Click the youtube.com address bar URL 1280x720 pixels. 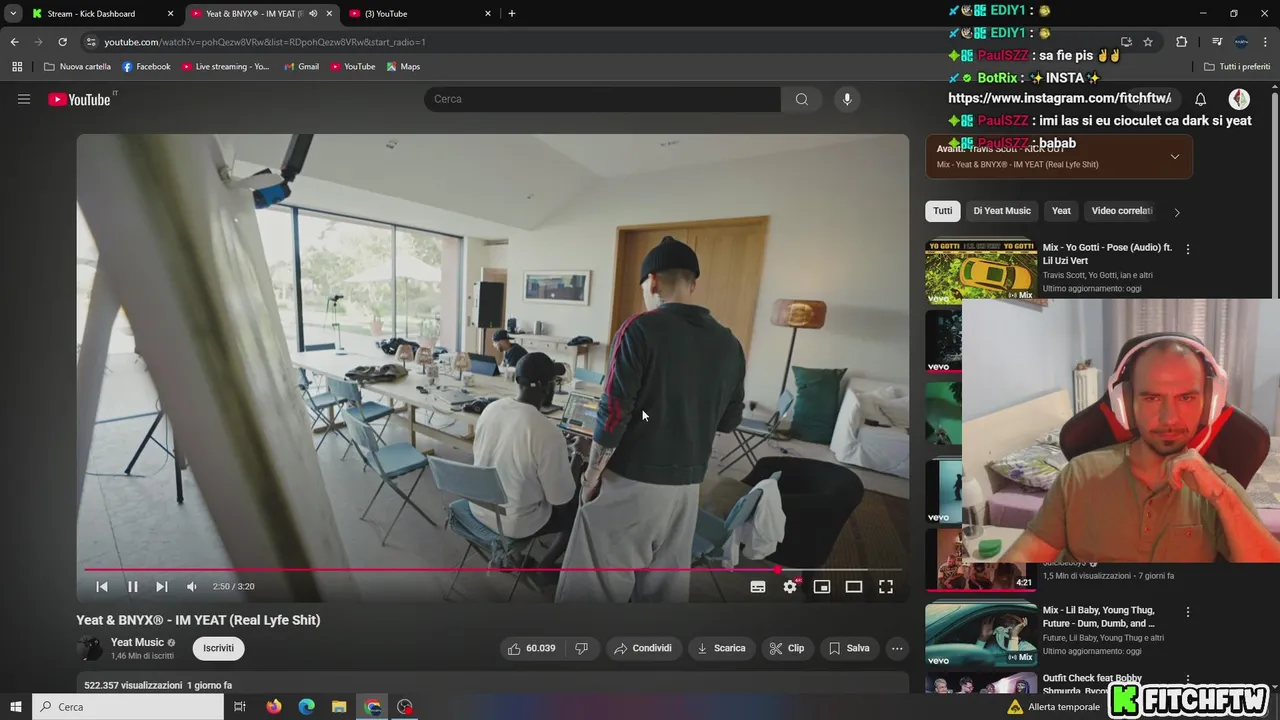tap(265, 42)
